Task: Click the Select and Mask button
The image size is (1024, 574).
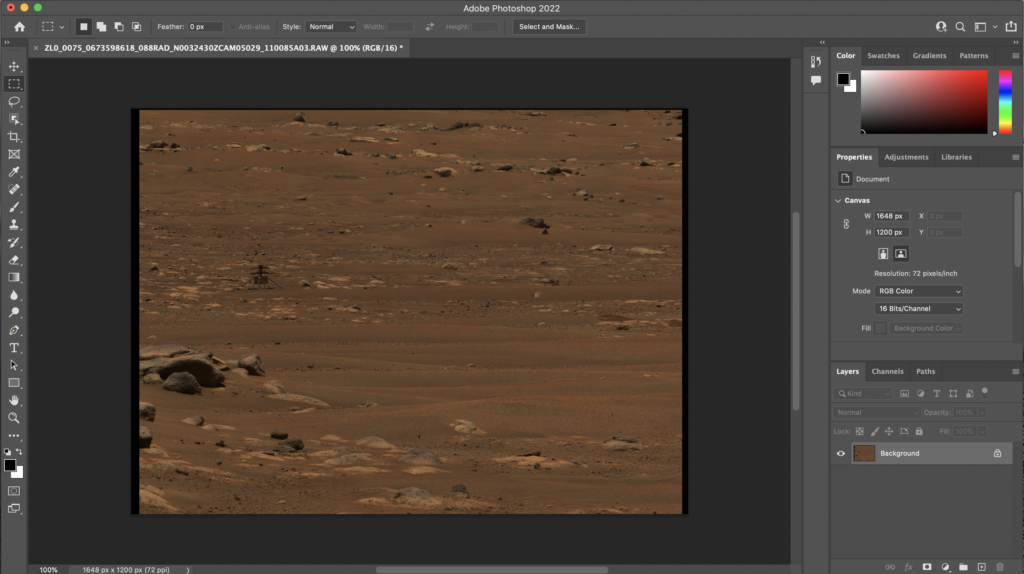Action: click(x=550, y=27)
